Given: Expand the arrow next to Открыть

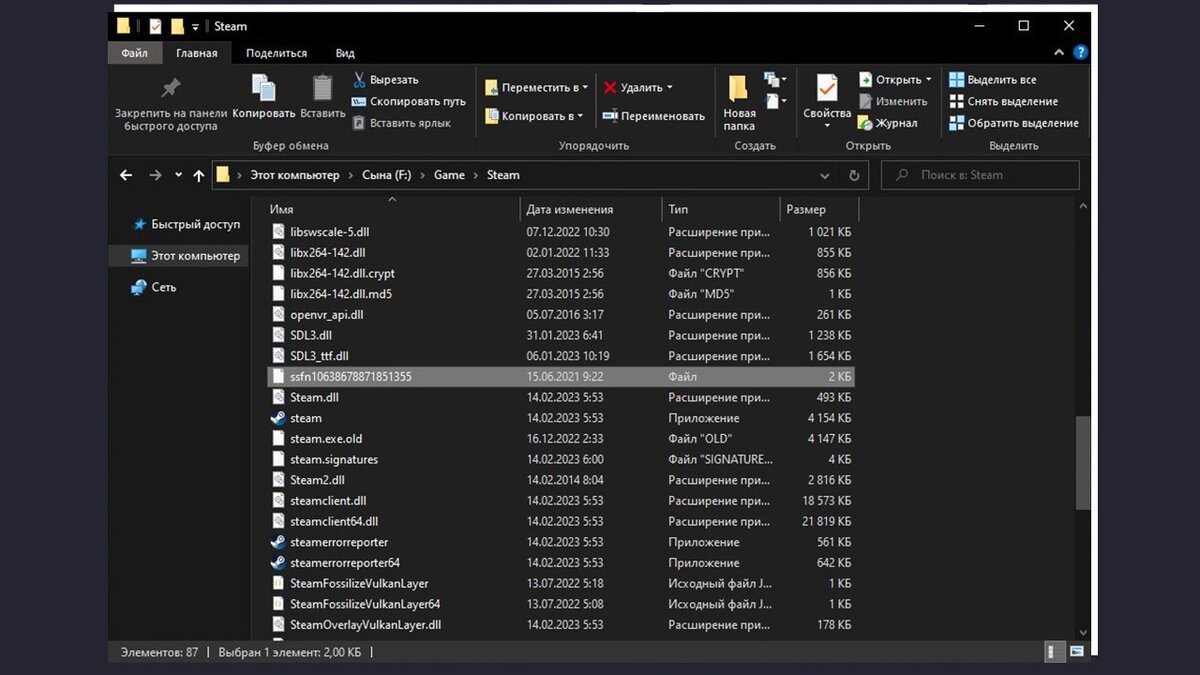Looking at the screenshot, I should click(929, 80).
